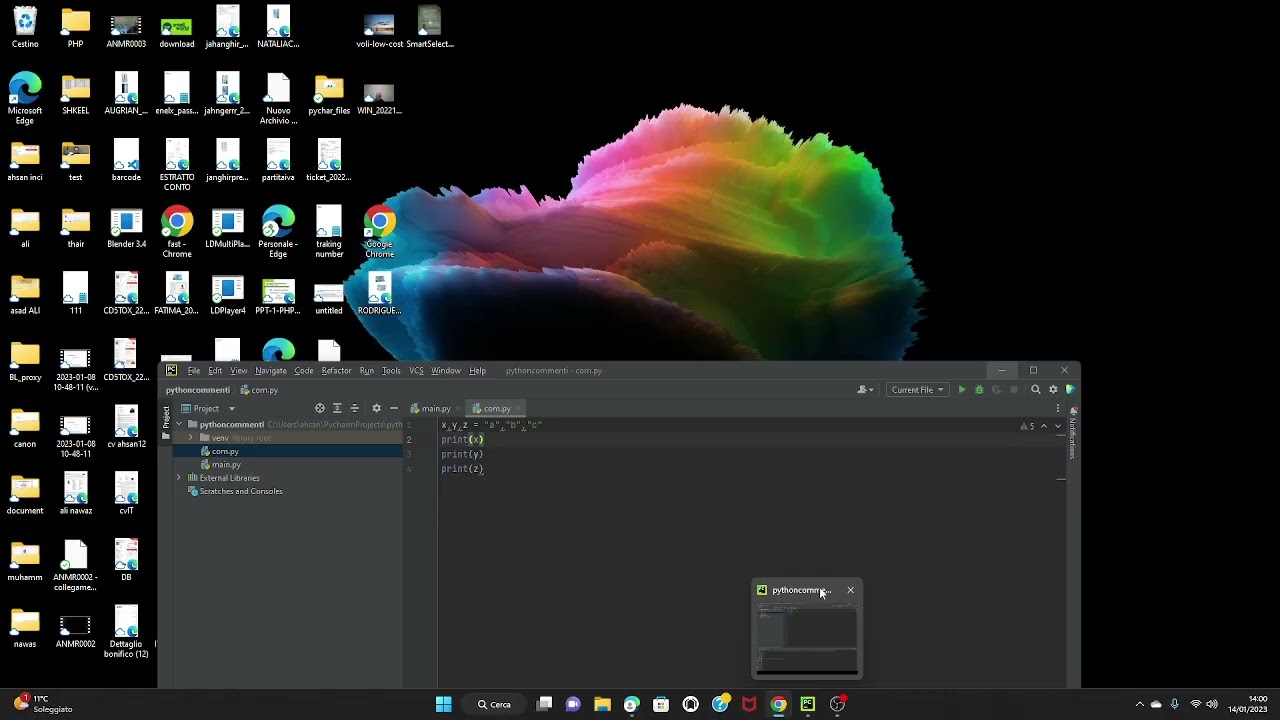Open Task View on taskbar
Screen dimensions: 1280x720
(x=544, y=704)
